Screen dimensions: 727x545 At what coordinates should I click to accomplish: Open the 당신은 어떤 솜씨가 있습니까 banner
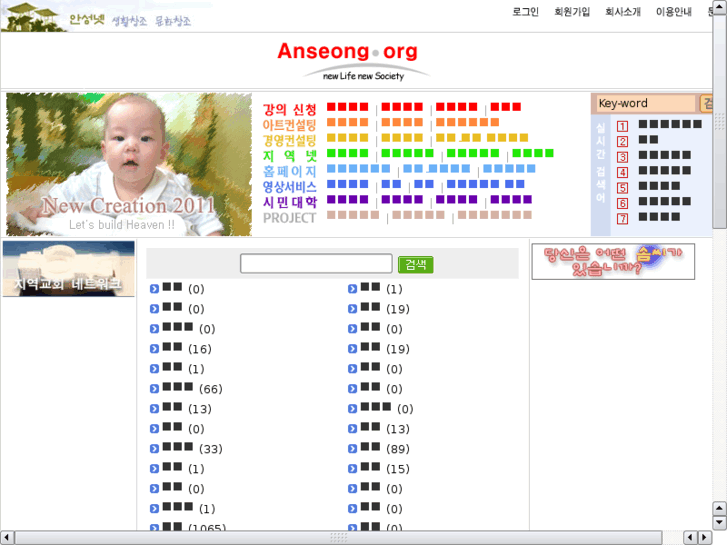(x=613, y=262)
